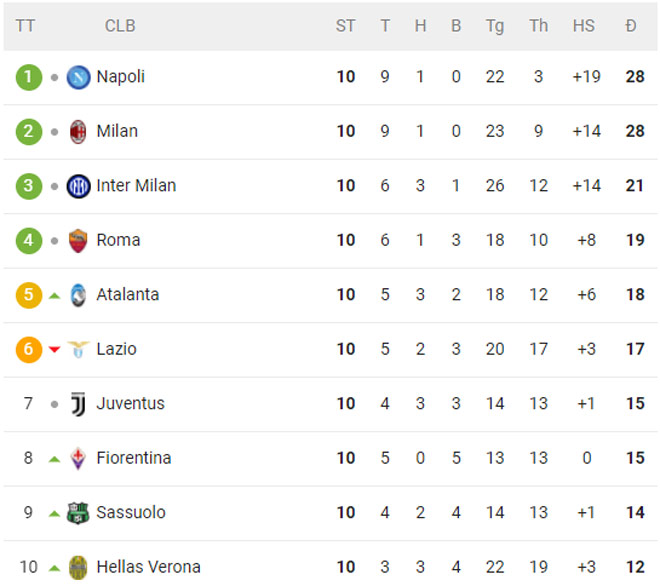Select the Juventus table row points value
Viewport: 660px width, 586px height.
coord(634,404)
